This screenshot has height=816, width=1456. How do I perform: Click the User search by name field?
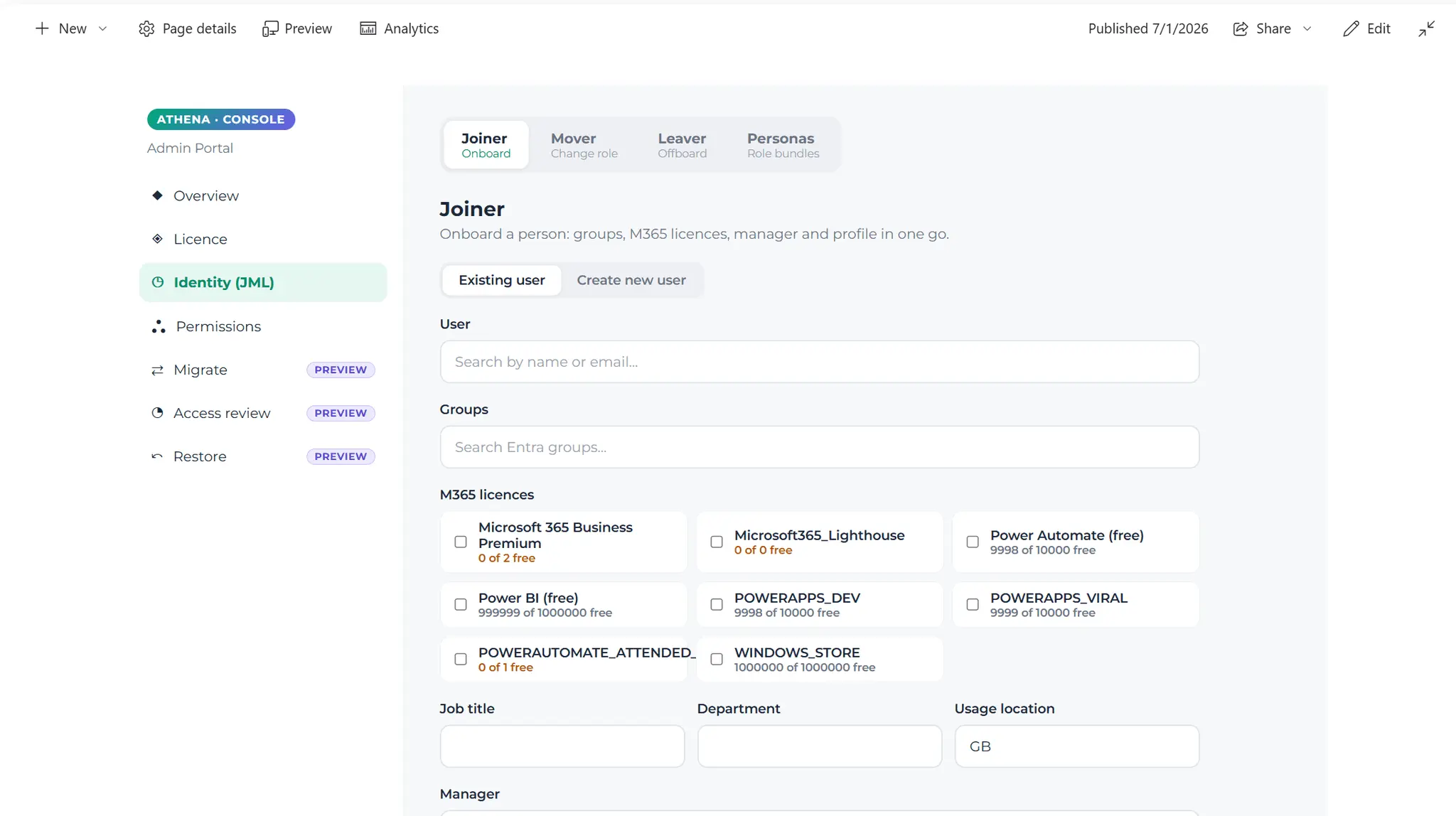[820, 362]
